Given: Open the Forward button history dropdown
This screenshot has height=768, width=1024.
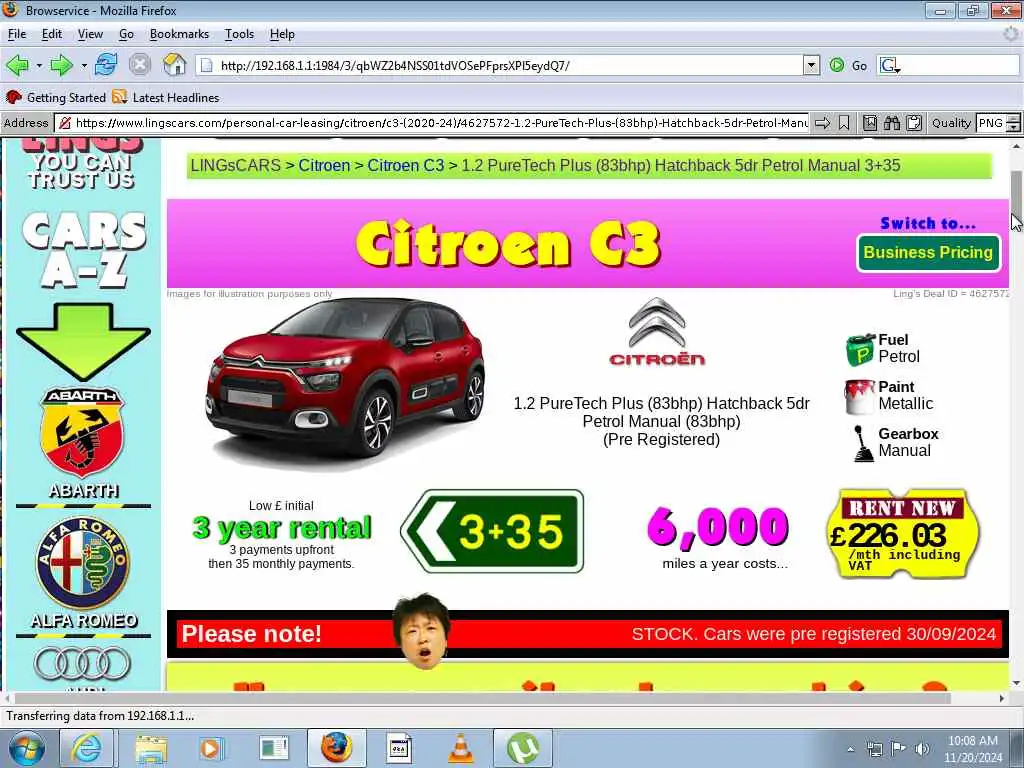Looking at the screenshot, I should coord(84,65).
